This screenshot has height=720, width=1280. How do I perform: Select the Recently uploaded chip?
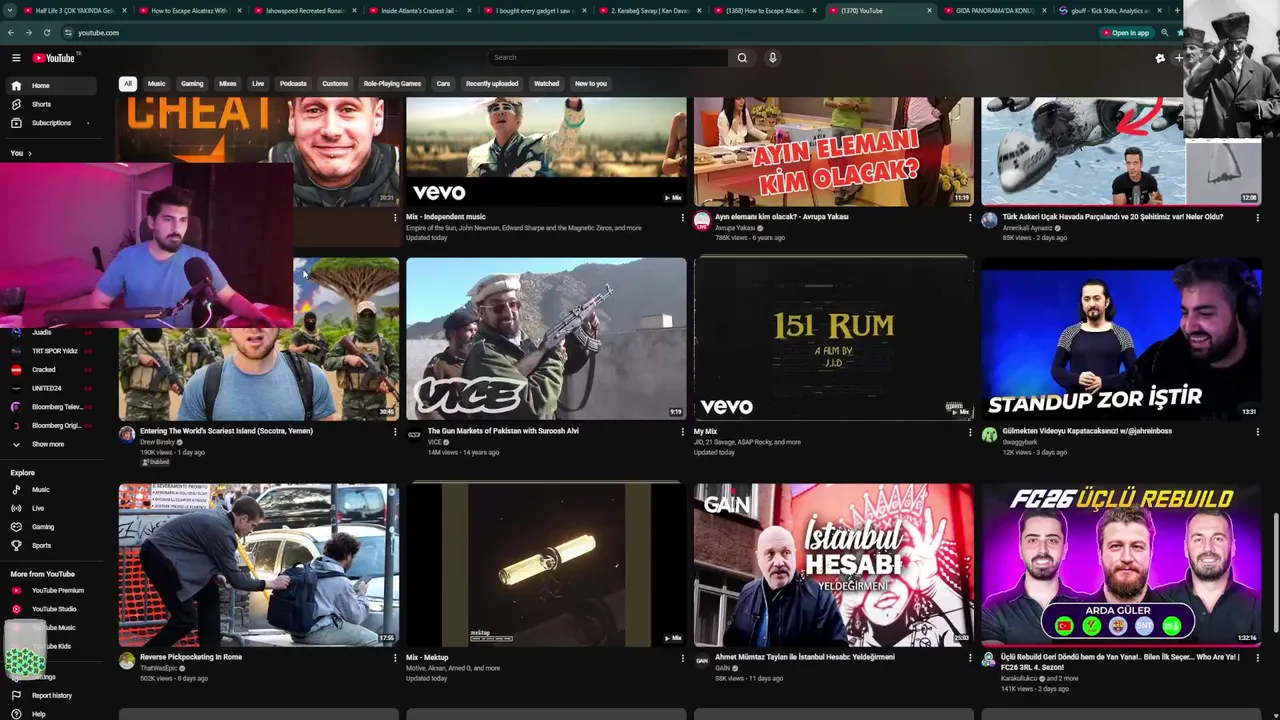tap(492, 84)
